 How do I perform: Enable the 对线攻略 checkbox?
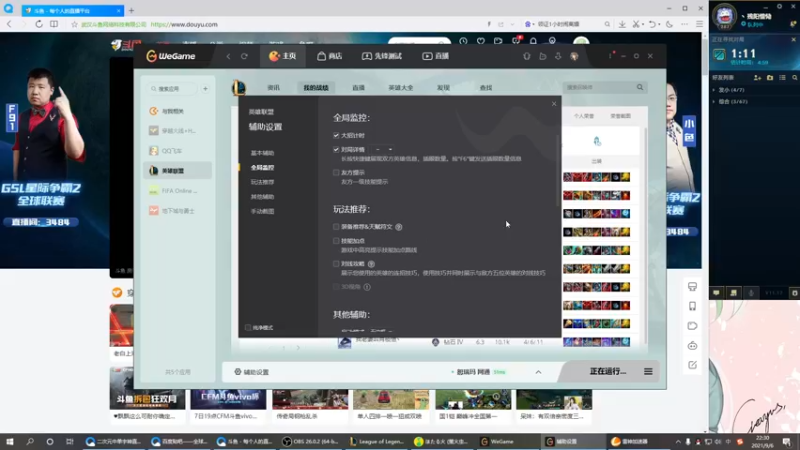pyautogui.click(x=336, y=264)
